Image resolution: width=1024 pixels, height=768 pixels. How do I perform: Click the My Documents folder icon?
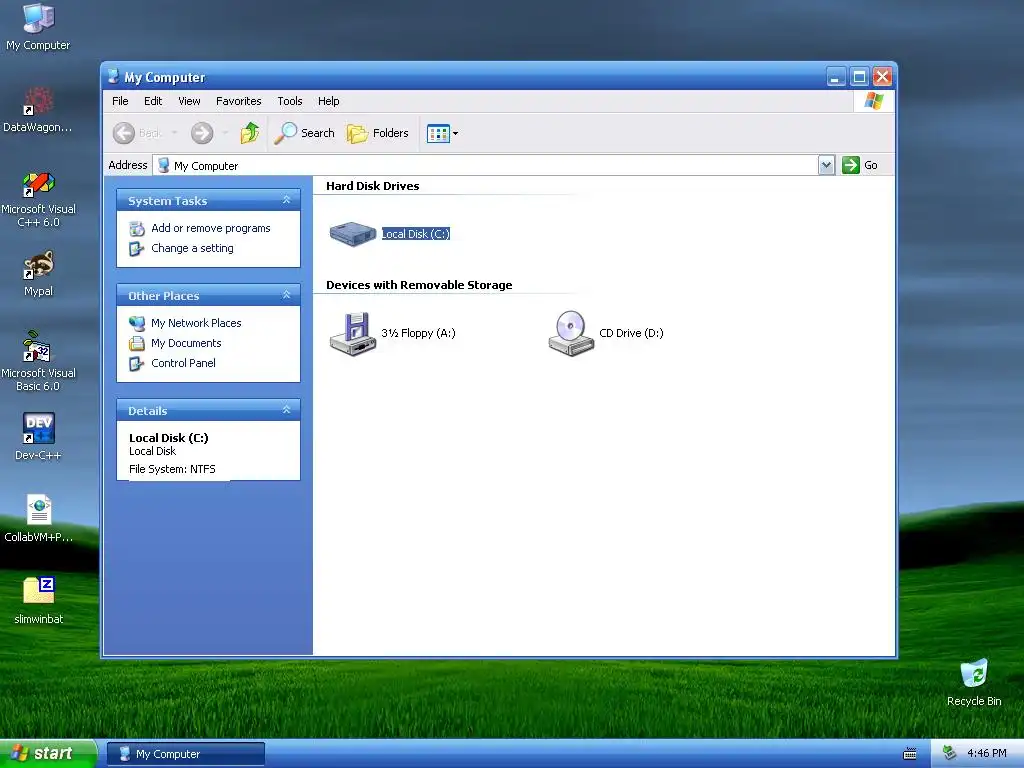click(136, 344)
